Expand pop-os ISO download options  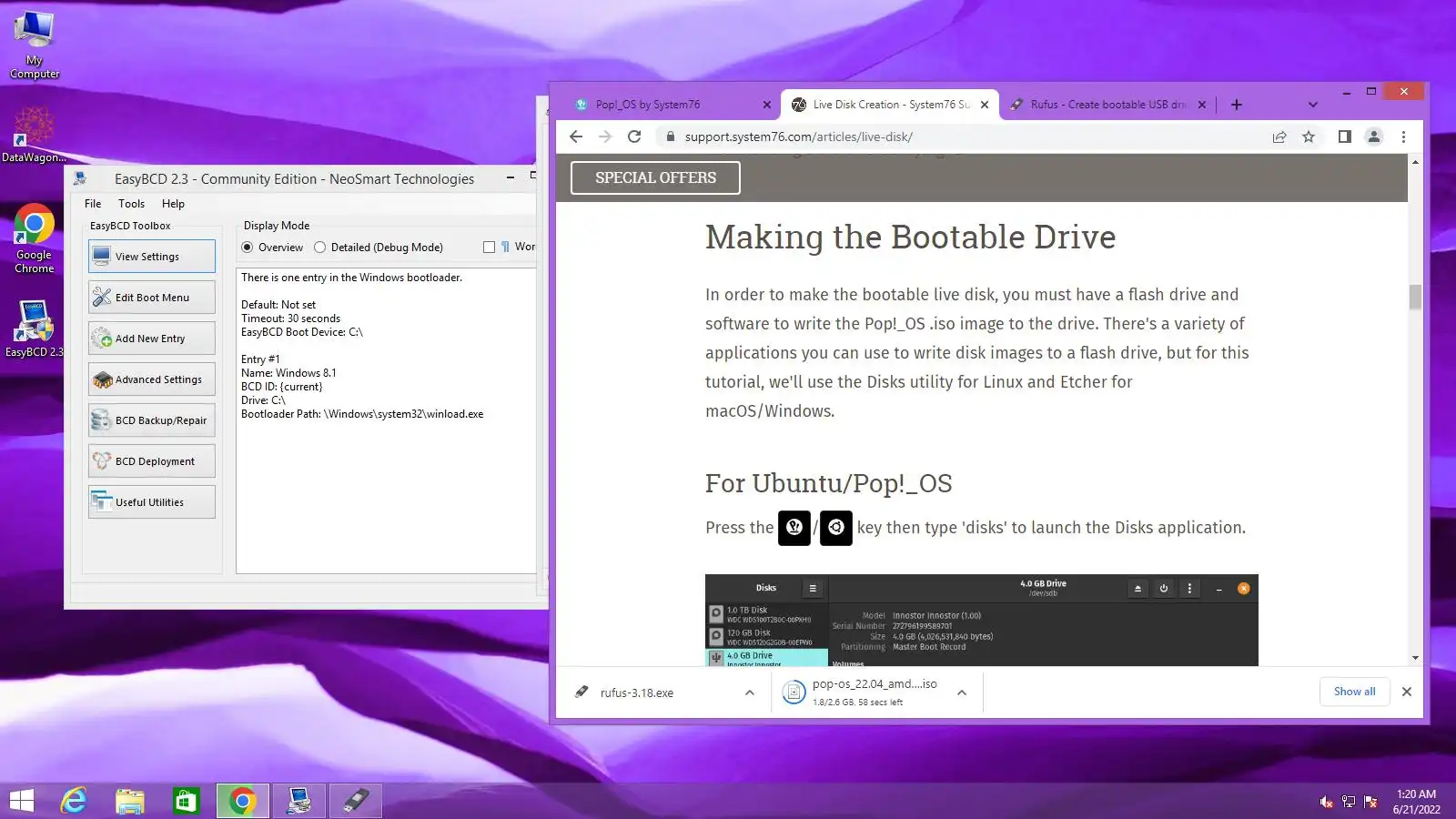coord(962,693)
